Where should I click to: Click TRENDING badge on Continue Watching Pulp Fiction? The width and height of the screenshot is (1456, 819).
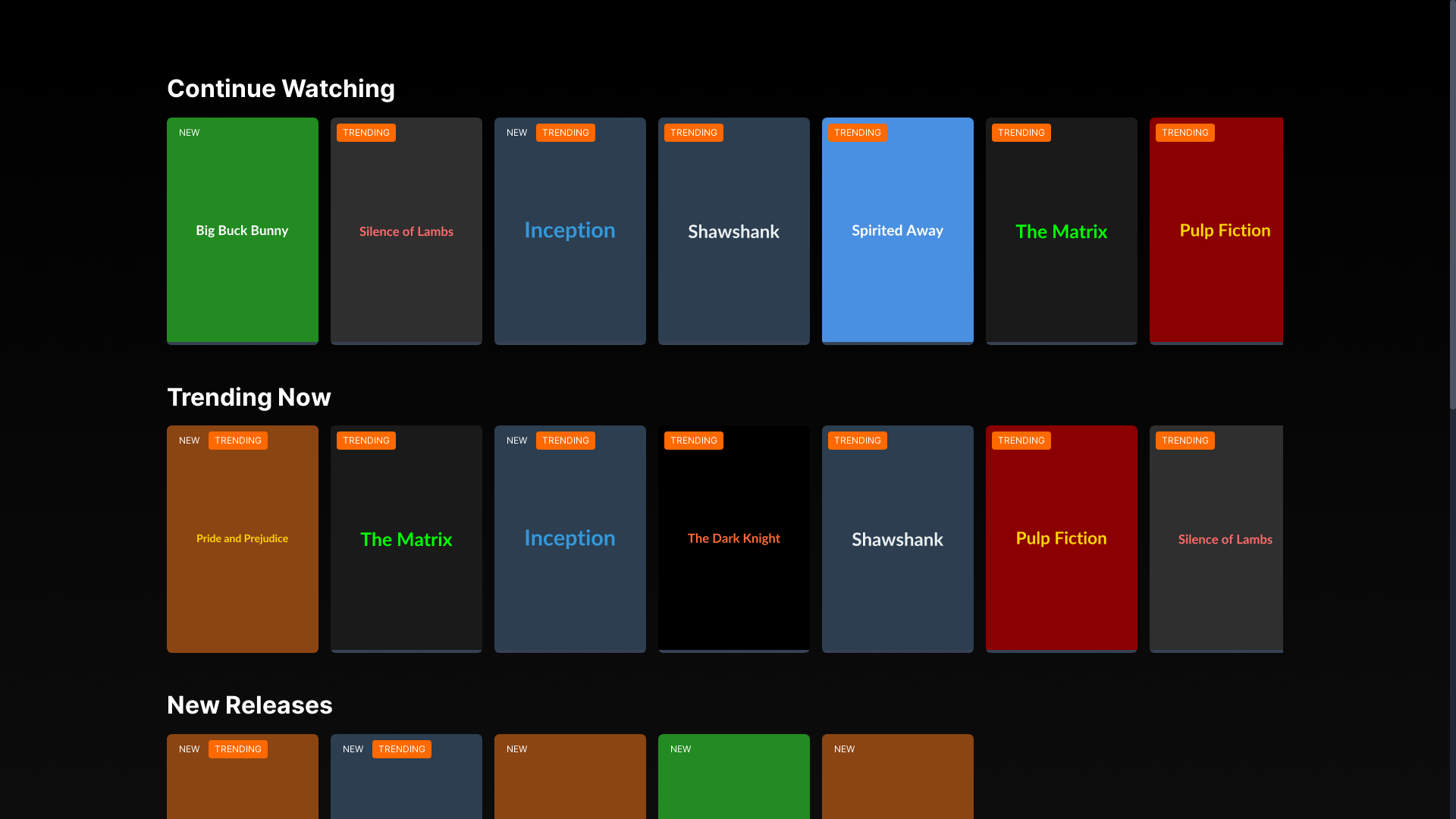point(1185,133)
